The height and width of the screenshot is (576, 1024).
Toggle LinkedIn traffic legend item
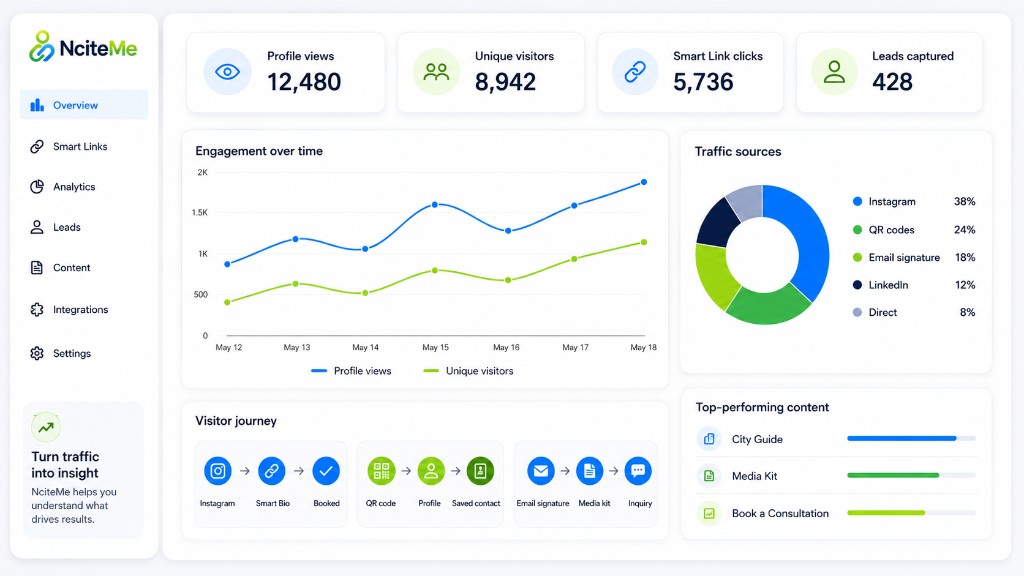914,285
